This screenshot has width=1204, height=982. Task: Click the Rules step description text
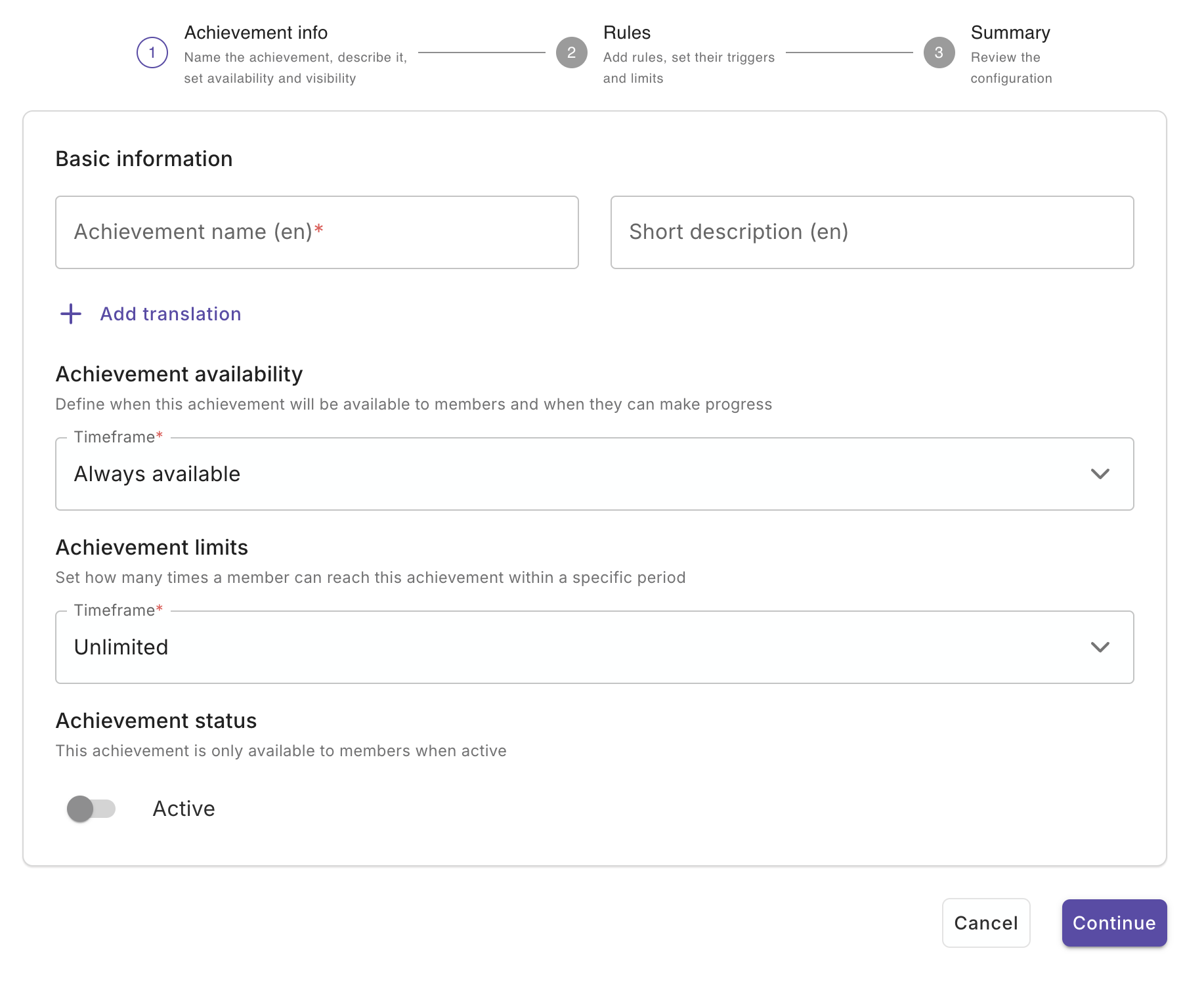pyautogui.click(x=688, y=68)
